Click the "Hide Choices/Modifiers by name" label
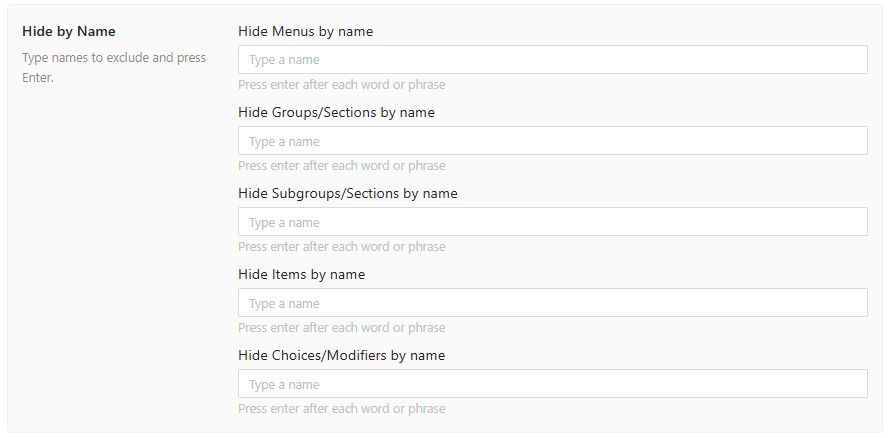The height and width of the screenshot is (438, 889). coord(341,355)
